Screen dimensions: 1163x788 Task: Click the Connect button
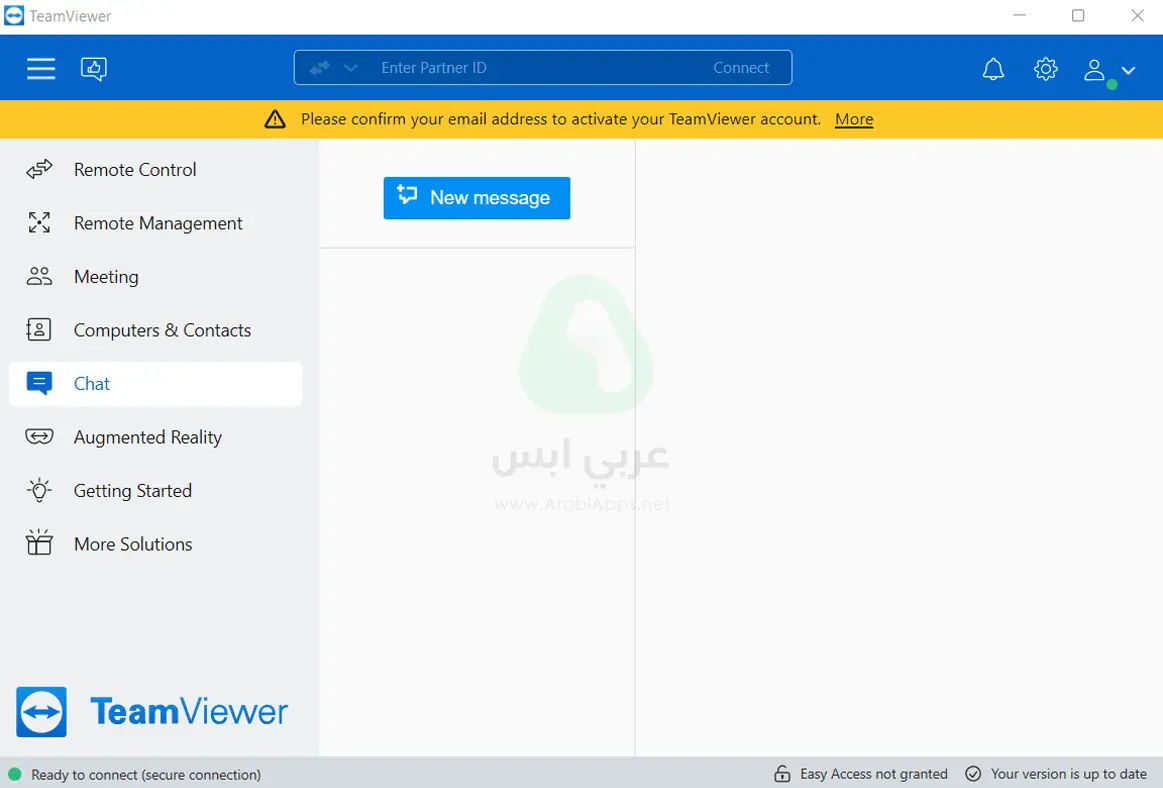[x=741, y=67]
